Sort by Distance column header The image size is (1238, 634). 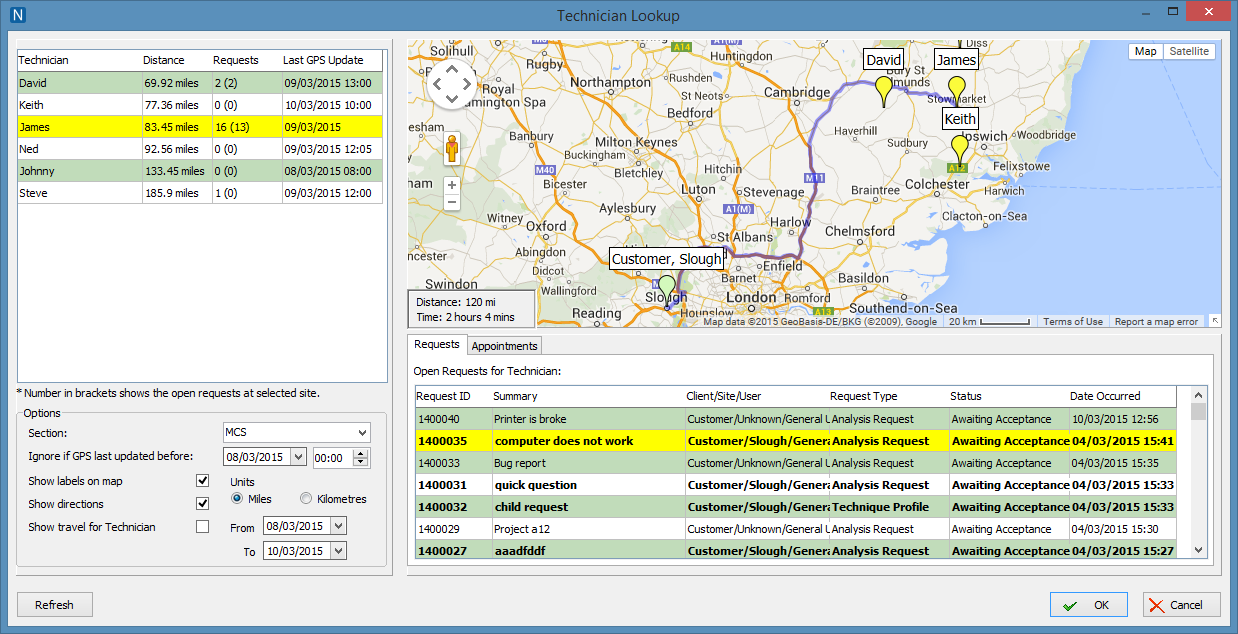[x=176, y=60]
